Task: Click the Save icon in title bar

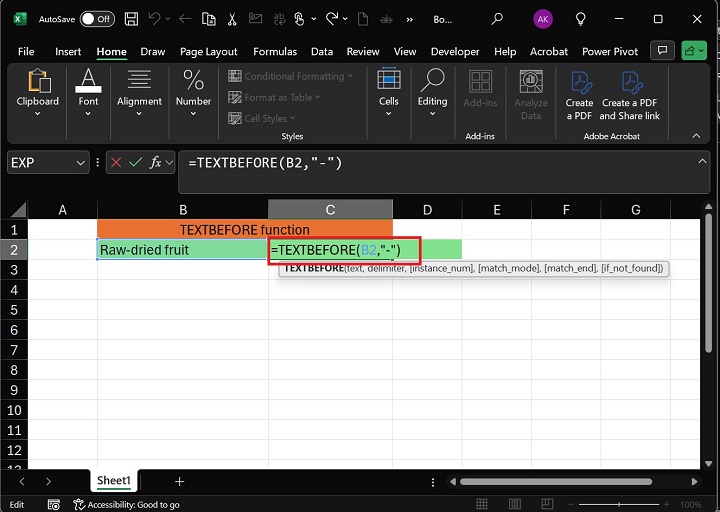Action: tap(132, 19)
